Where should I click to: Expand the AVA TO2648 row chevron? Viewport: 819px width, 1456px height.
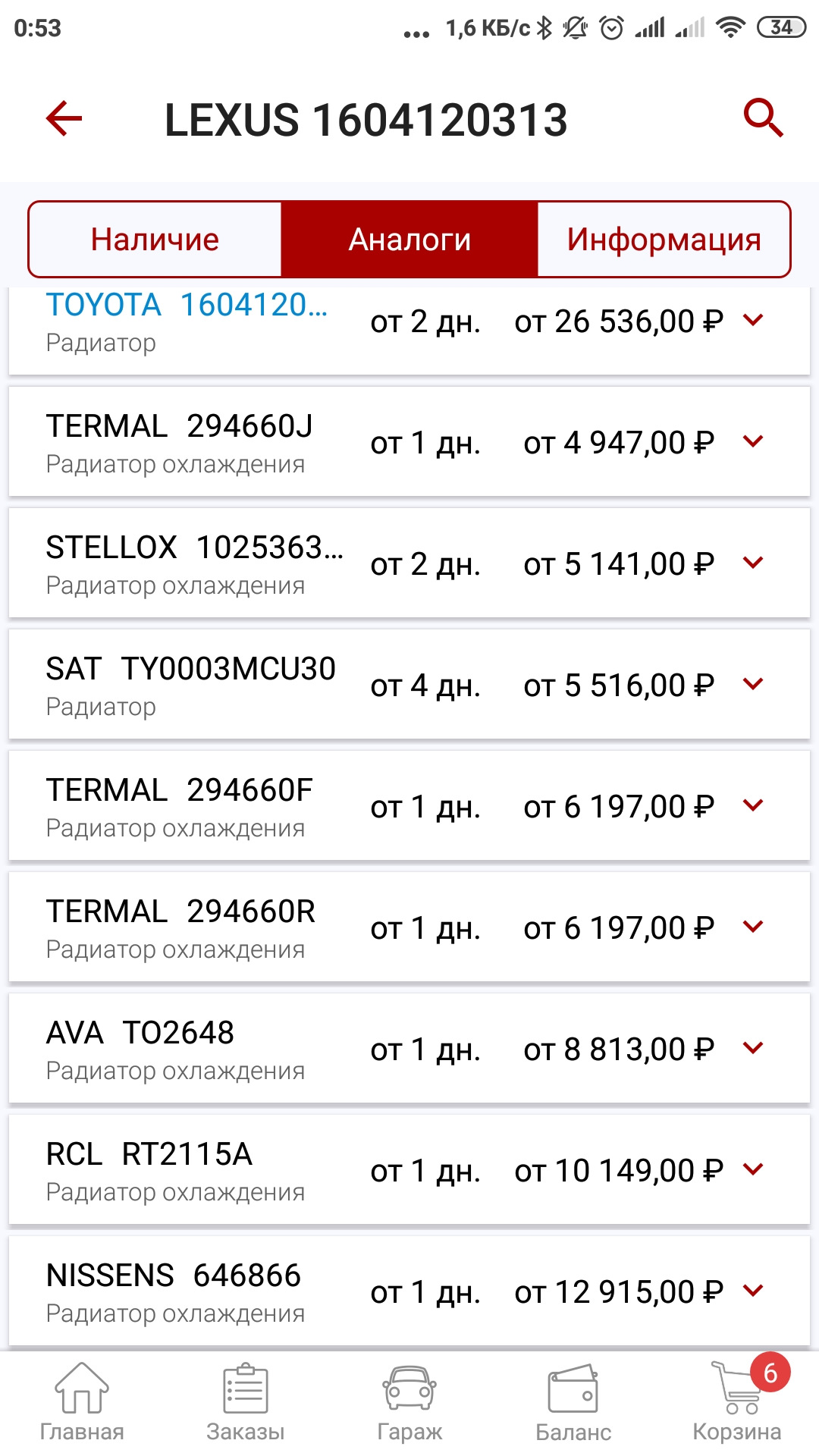[753, 1048]
